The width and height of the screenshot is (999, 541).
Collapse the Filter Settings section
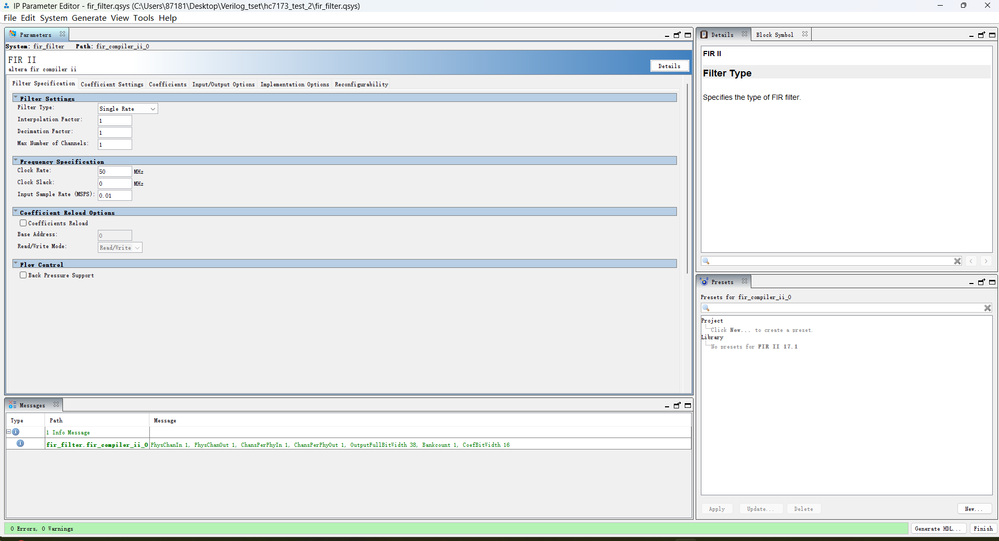point(16,98)
